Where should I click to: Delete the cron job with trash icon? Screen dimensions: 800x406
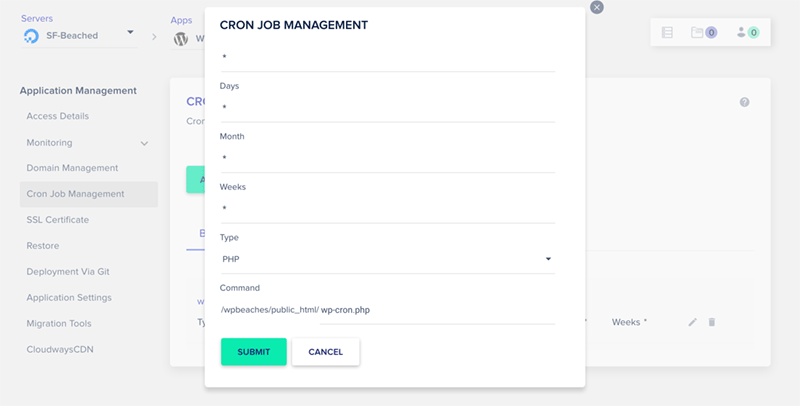point(712,322)
